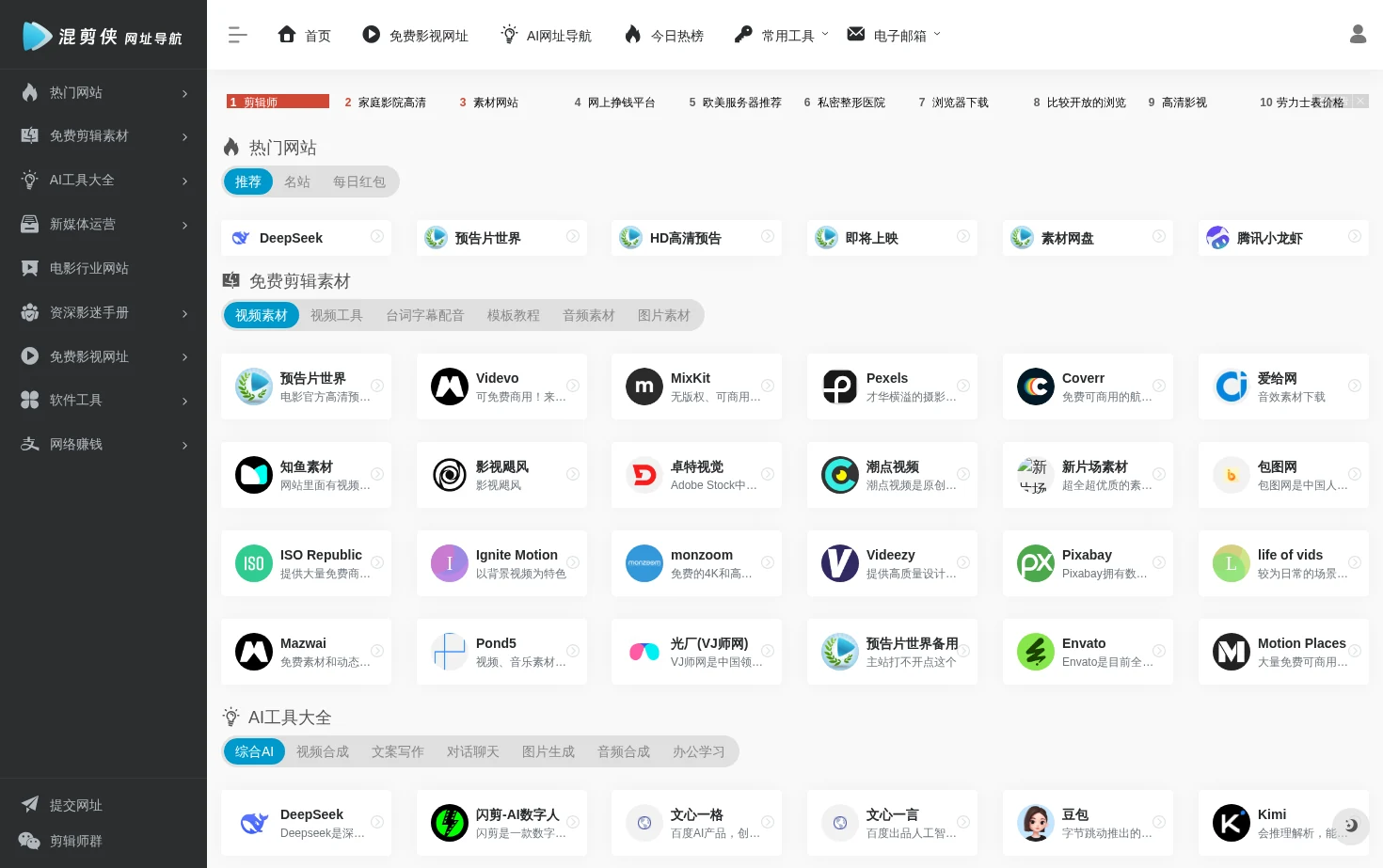1383x868 pixels.
Task: Open the 素材网盘 card
Action: point(1088,238)
